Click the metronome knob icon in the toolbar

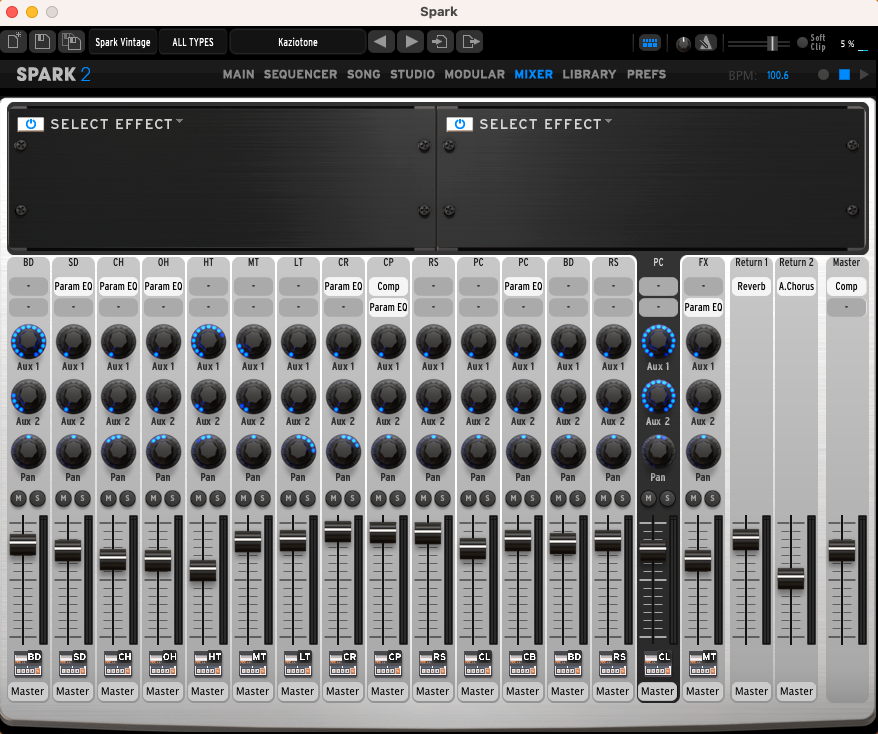coord(684,42)
